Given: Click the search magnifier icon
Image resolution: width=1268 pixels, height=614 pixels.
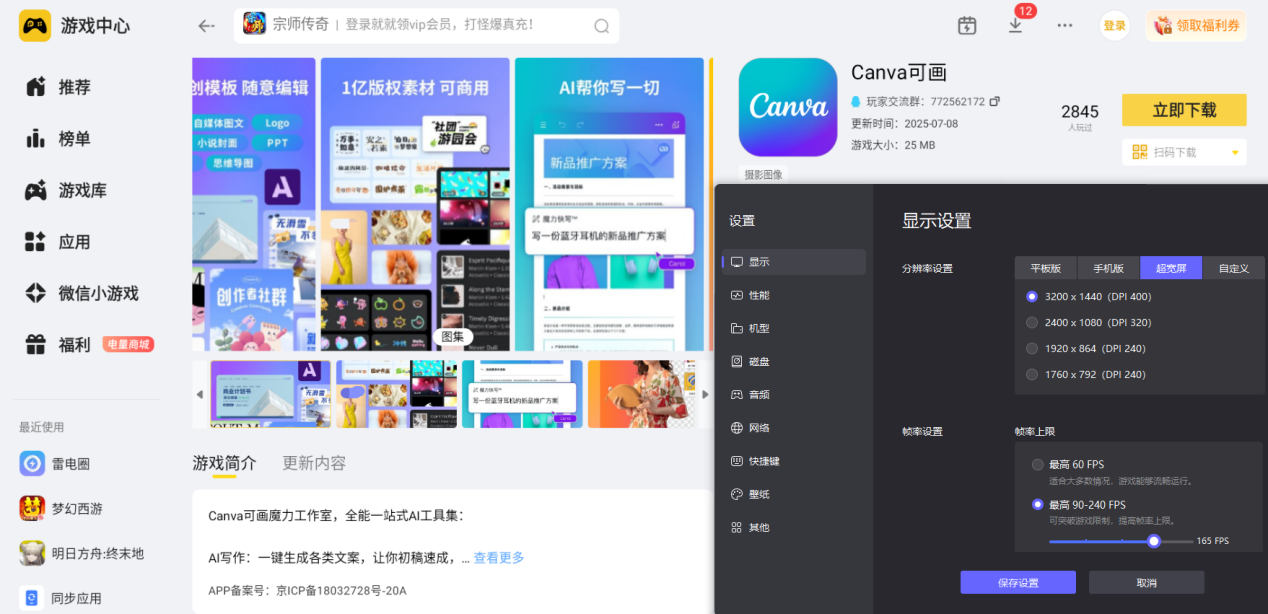Looking at the screenshot, I should pos(601,26).
